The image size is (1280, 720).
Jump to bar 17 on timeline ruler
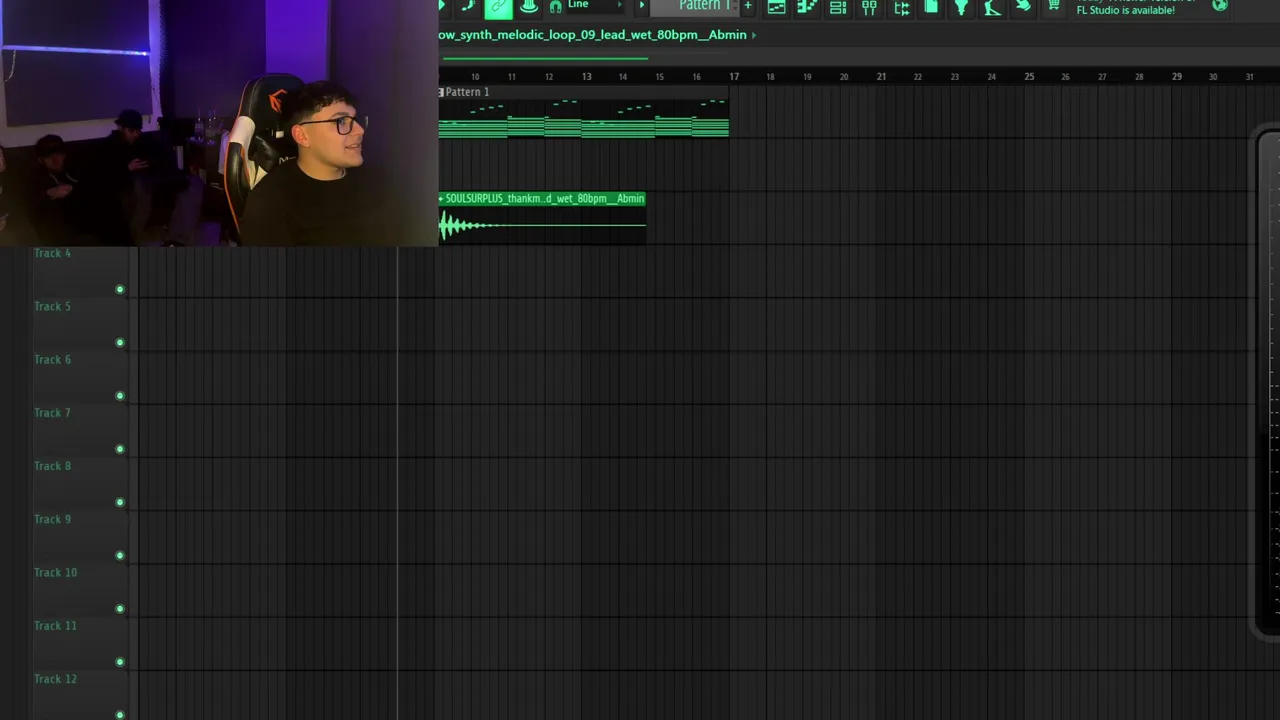click(734, 76)
